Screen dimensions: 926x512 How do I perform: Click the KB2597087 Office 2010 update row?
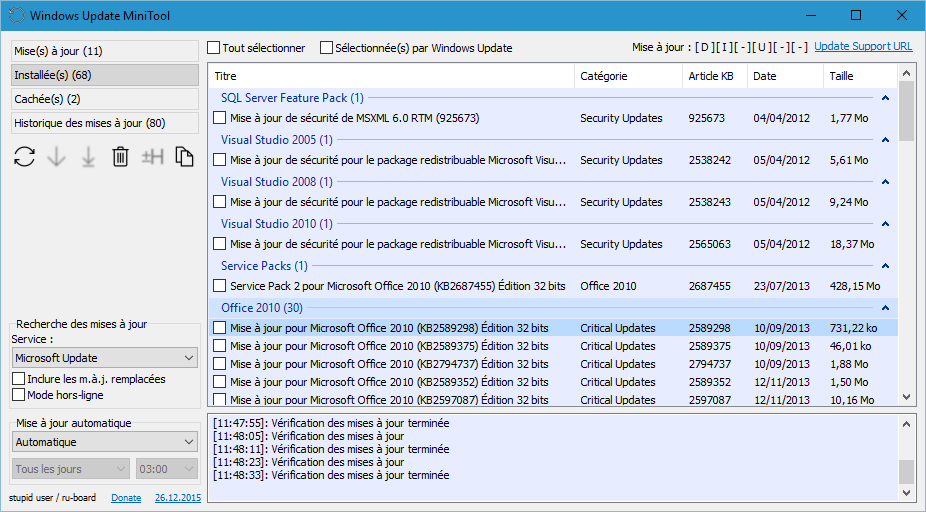click(x=553, y=400)
